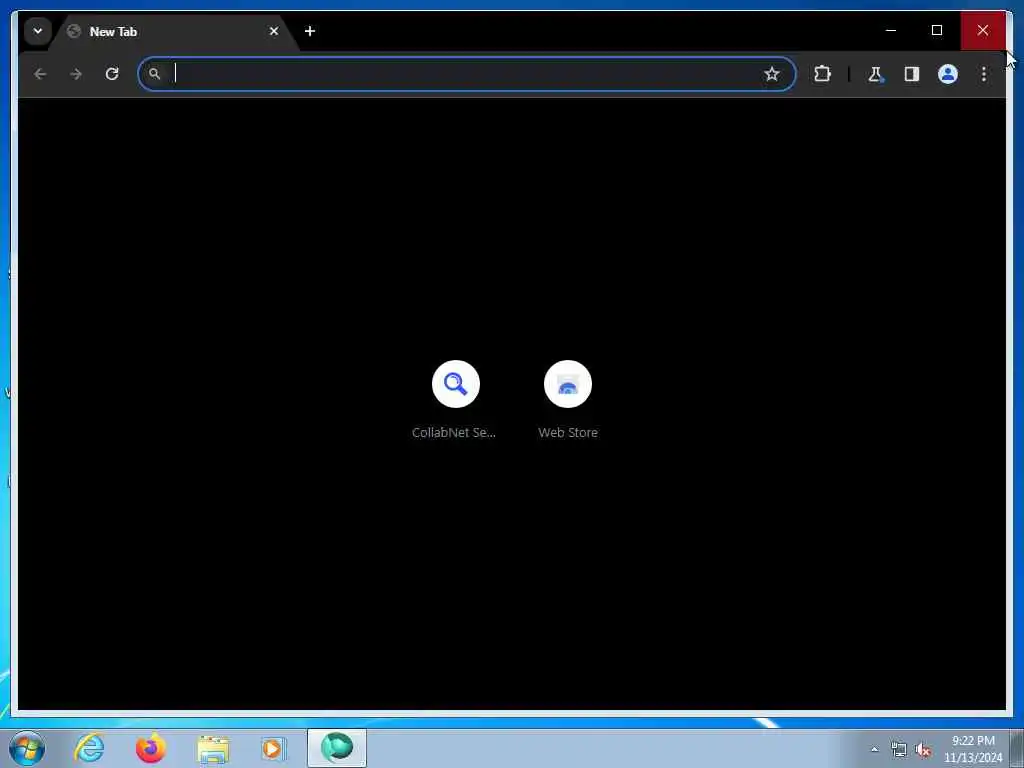This screenshot has width=1024, height=768.
Task: Launch Firefox from taskbar
Action: (150, 748)
